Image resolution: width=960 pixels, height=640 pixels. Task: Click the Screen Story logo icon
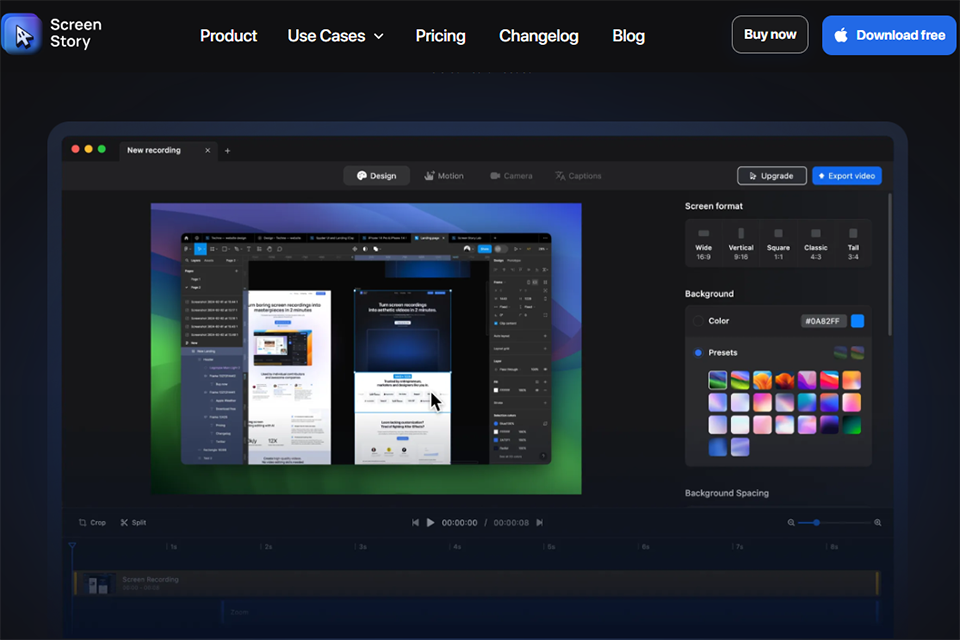21,34
